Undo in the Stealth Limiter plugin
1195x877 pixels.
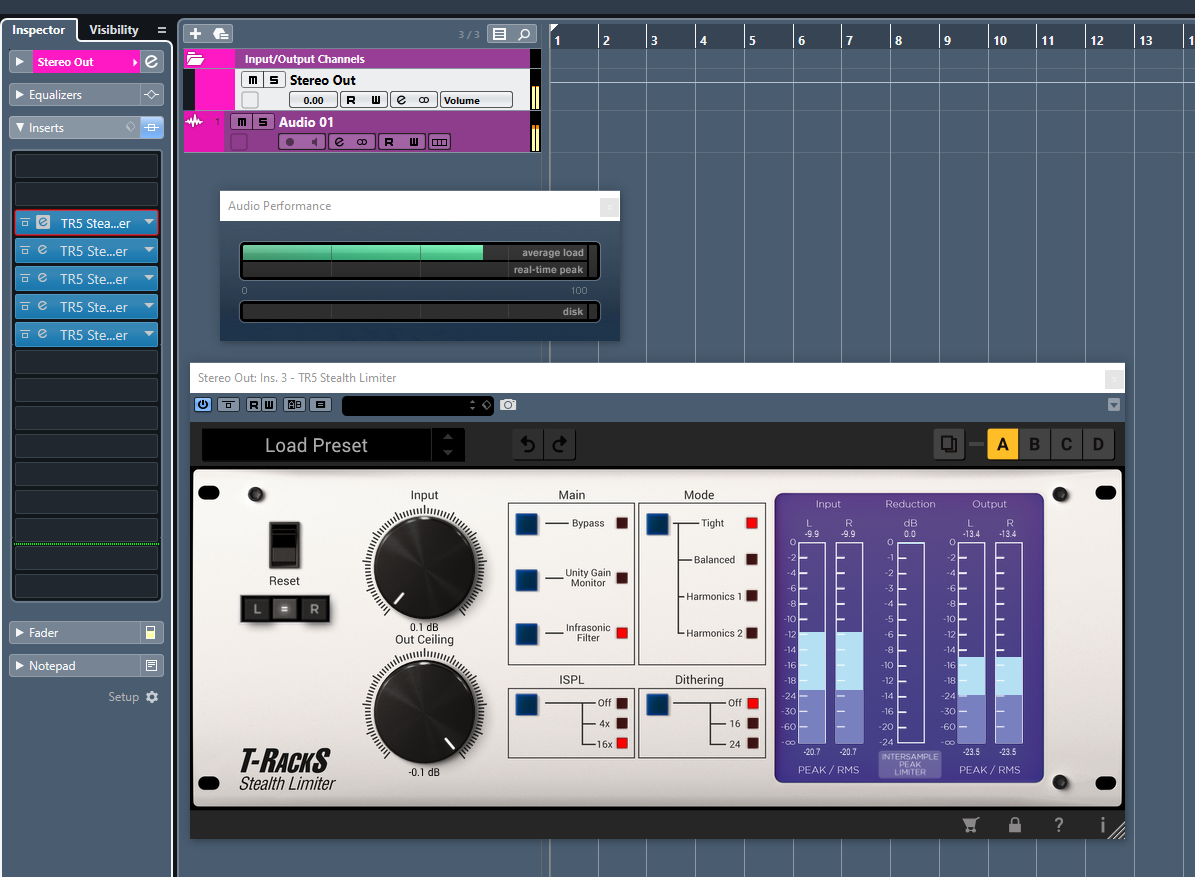click(527, 444)
